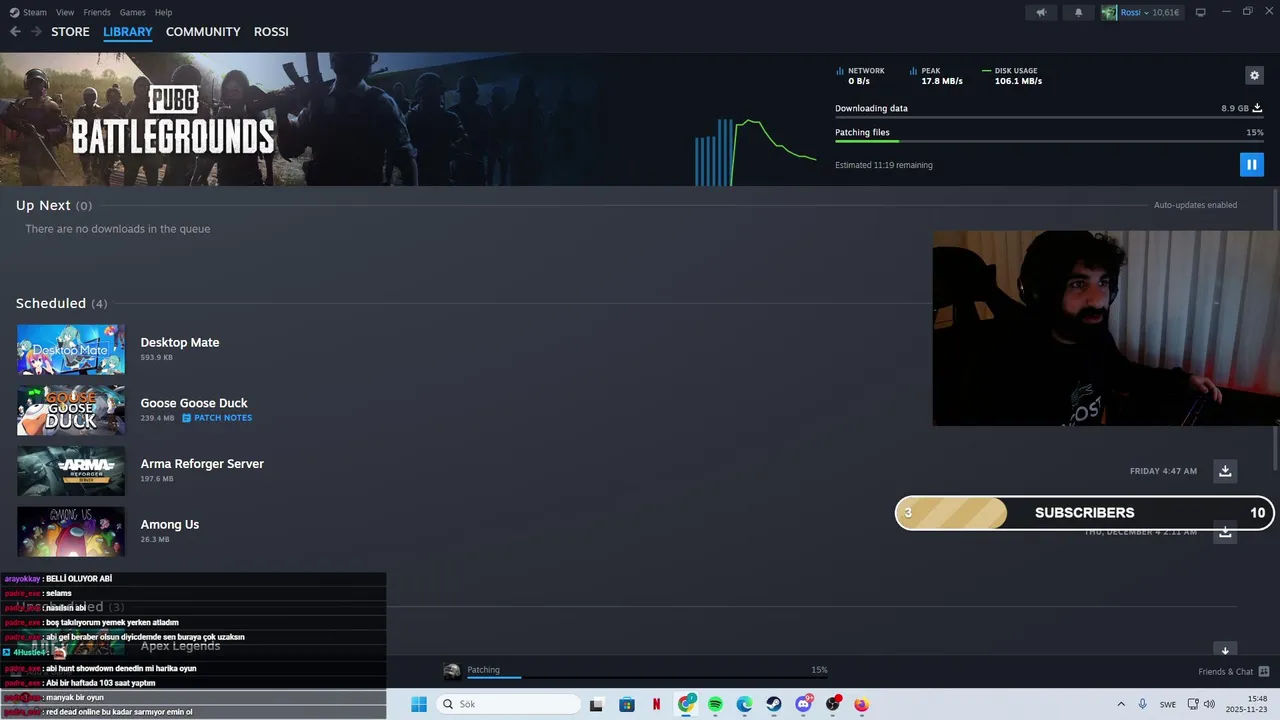Image resolution: width=1280 pixels, height=720 pixels.
Task: Click the Arma Reforger Server thumbnail
Action: click(x=71, y=471)
